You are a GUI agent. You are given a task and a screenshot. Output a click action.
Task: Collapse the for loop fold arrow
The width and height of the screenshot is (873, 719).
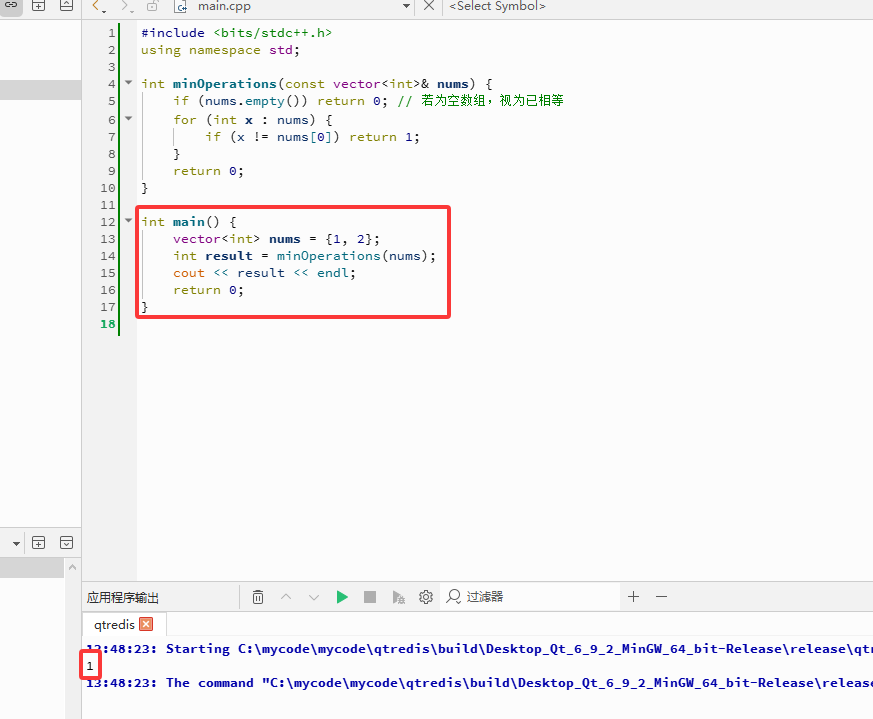[x=128, y=120]
